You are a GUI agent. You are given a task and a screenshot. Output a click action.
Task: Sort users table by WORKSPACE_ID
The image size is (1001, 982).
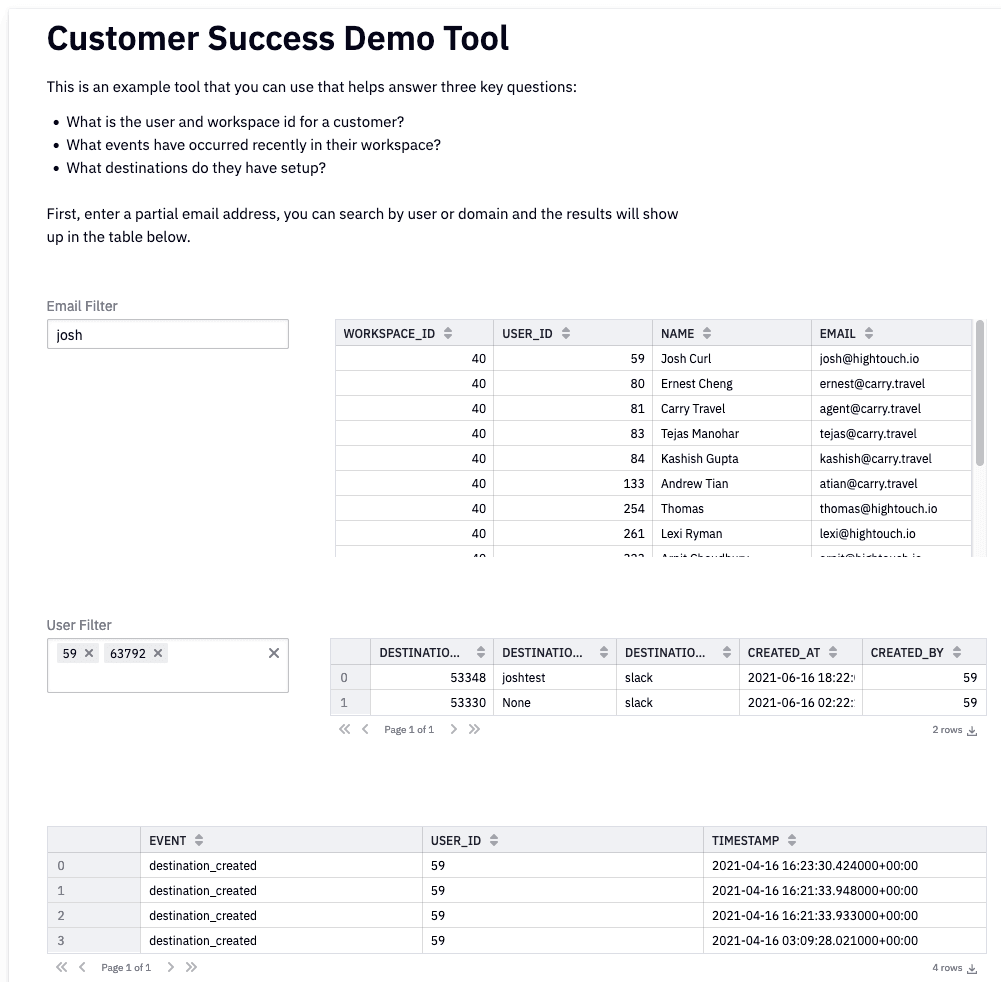[x=448, y=333]
